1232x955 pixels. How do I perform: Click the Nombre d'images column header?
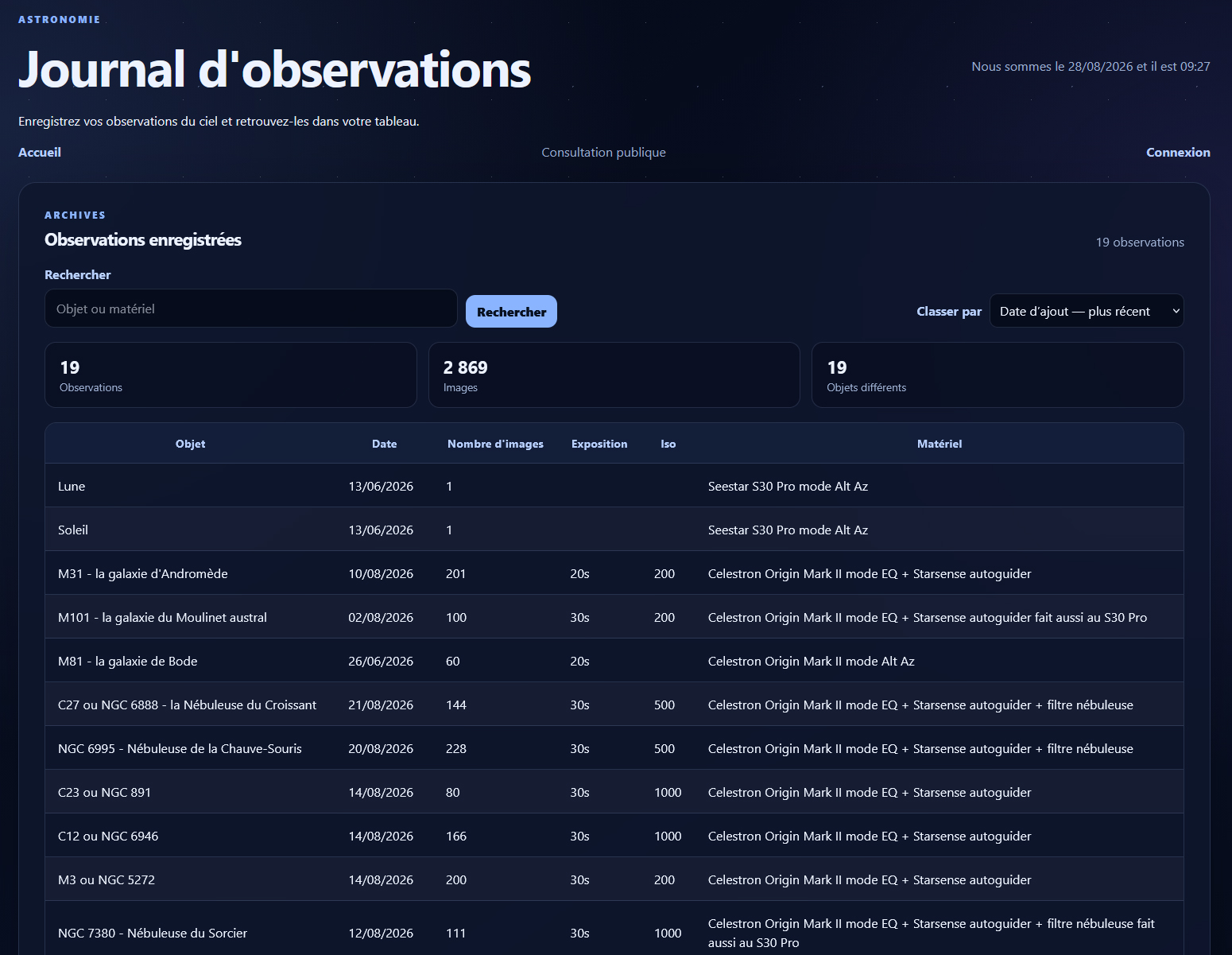click(x=495, y=444)
